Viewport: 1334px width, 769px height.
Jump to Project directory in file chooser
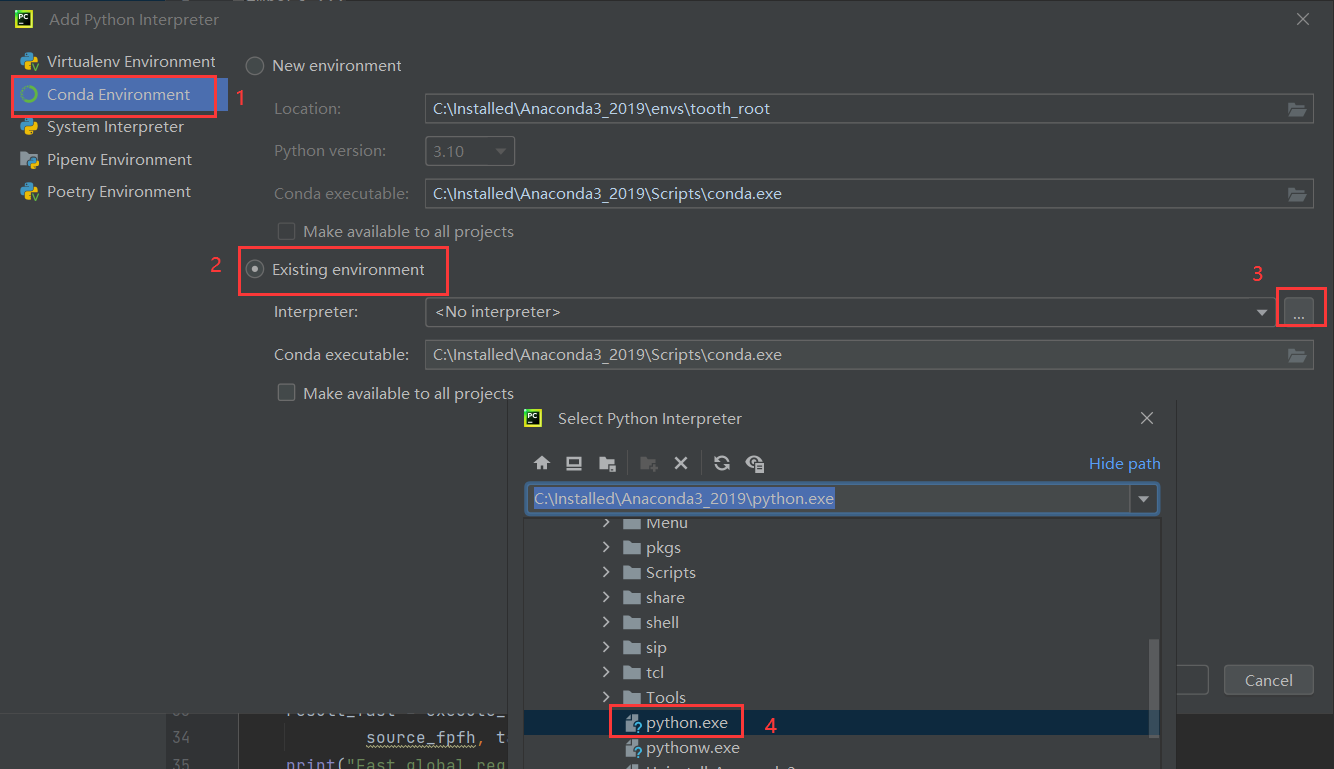point(607,463)
